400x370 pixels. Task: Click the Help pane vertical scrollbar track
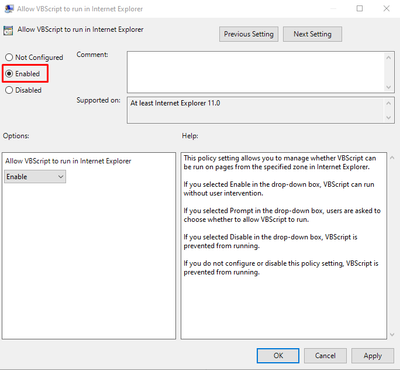pyautogui.click(x=392, y=246)
